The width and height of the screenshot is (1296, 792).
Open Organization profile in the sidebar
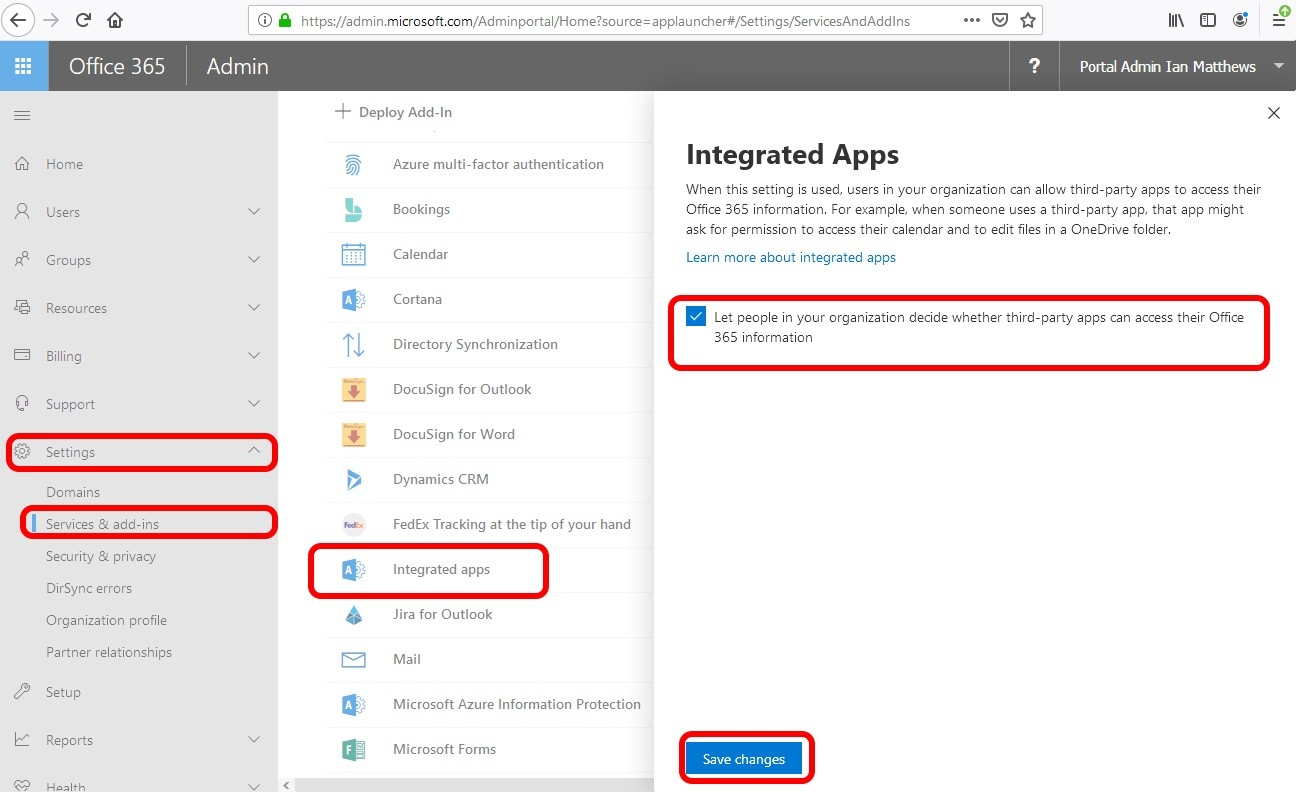point(106,620)
